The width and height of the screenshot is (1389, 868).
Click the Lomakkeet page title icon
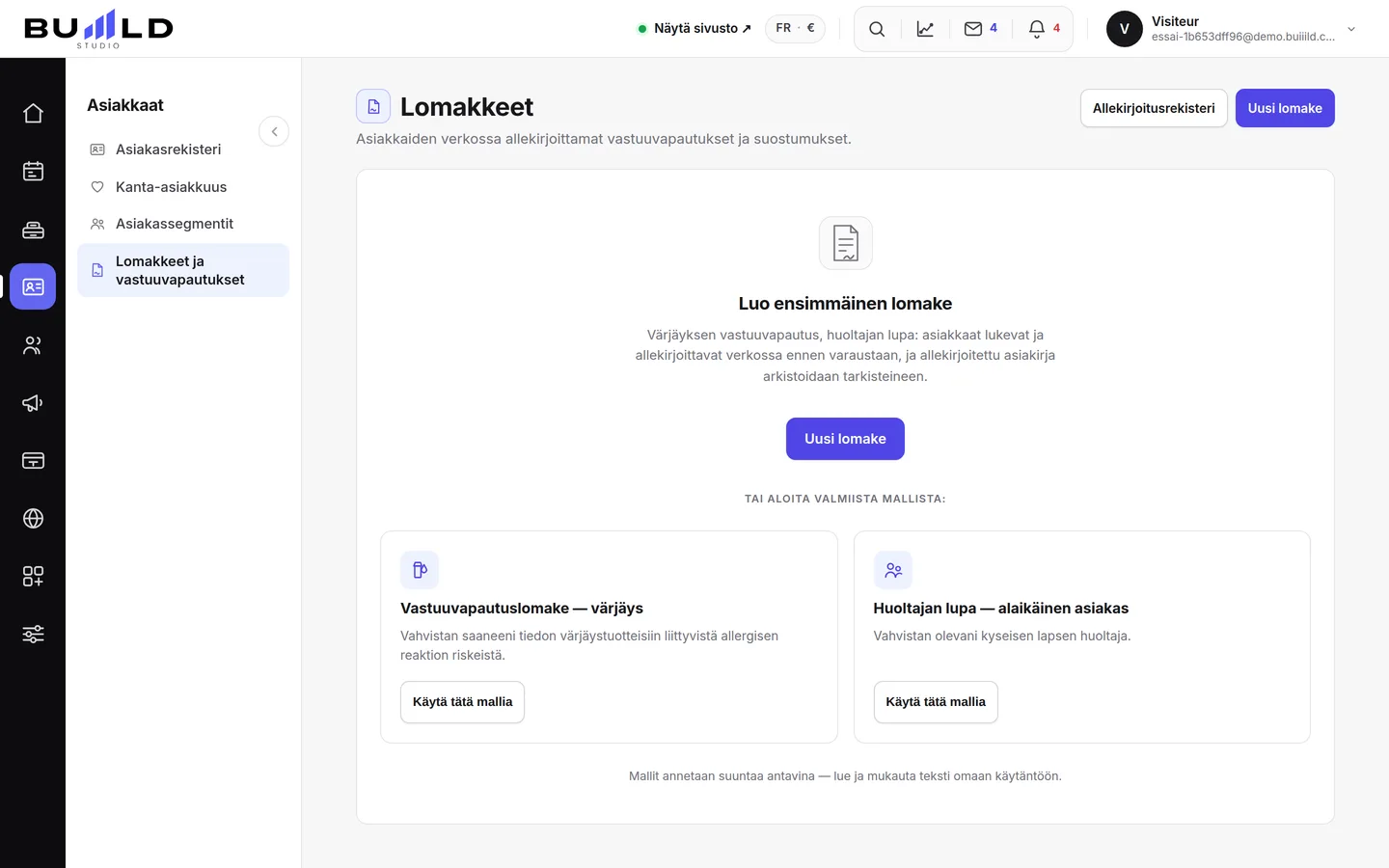373,106
